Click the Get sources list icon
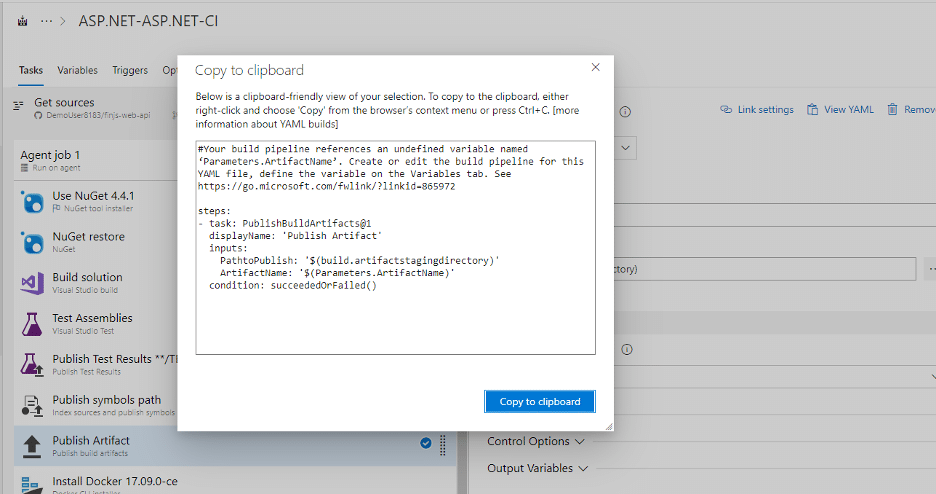 (19, 105)
